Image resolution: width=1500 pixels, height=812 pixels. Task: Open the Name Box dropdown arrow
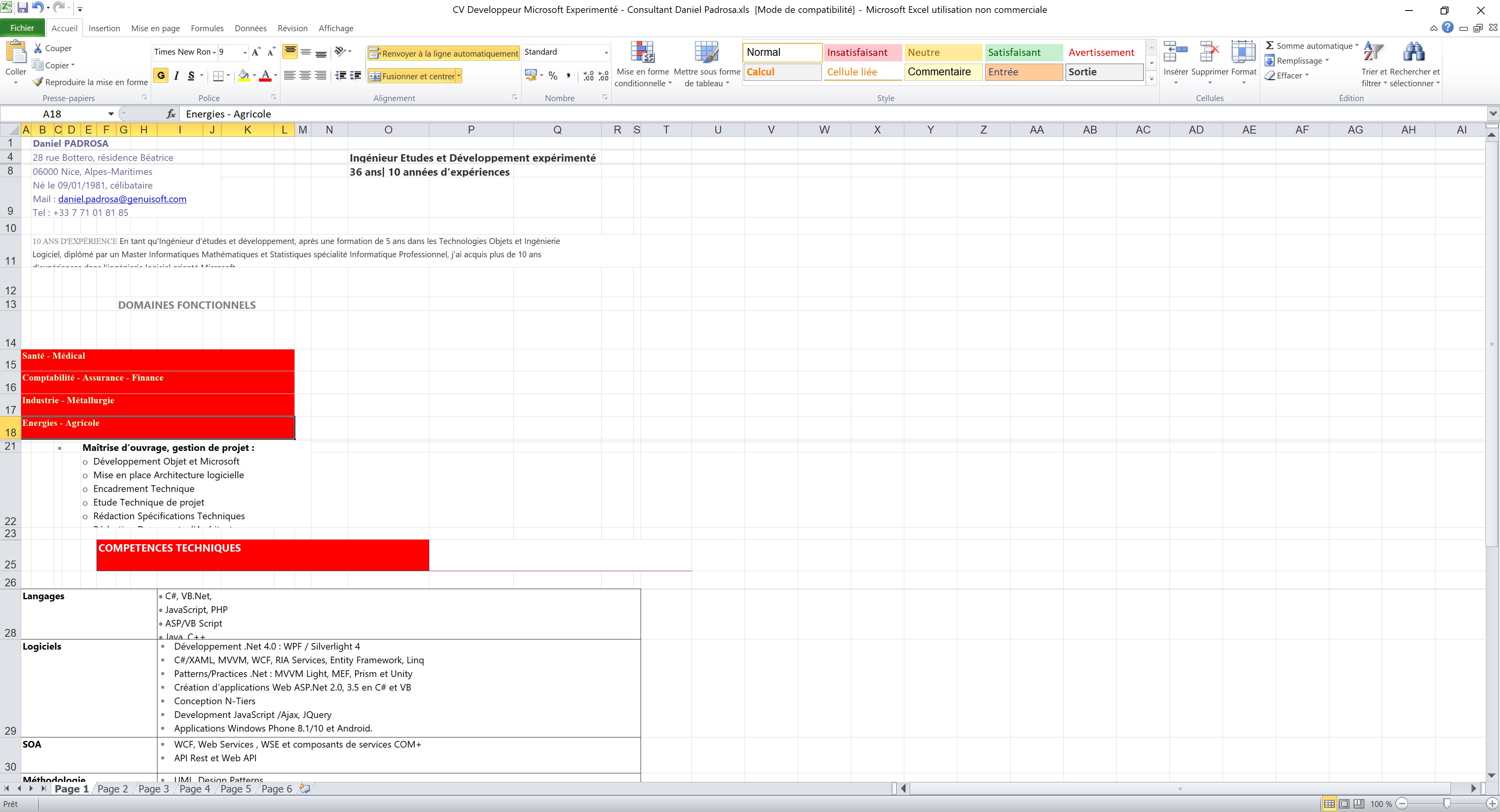[x=111, y=114]
